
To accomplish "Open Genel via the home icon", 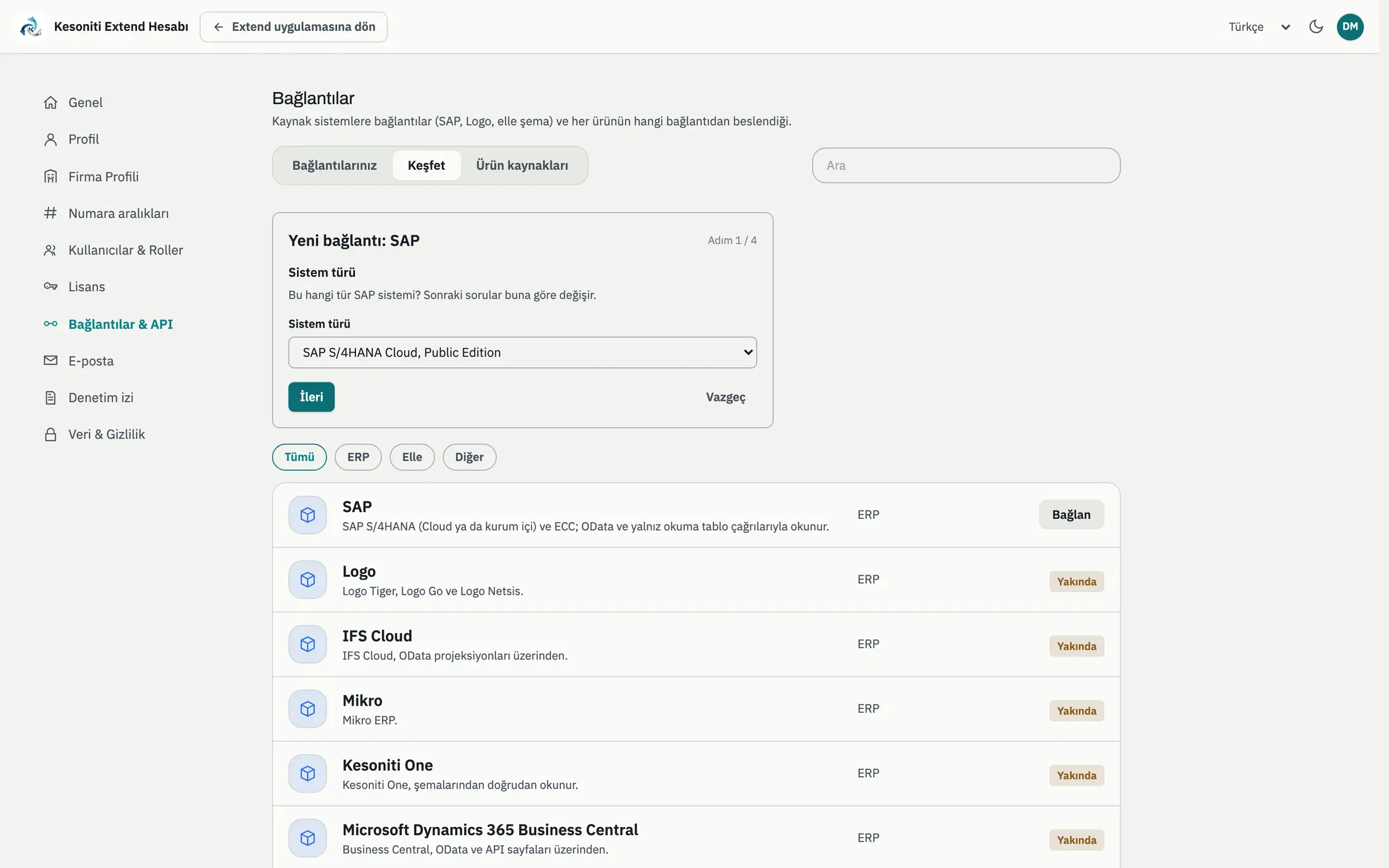I will coord(51,102).
